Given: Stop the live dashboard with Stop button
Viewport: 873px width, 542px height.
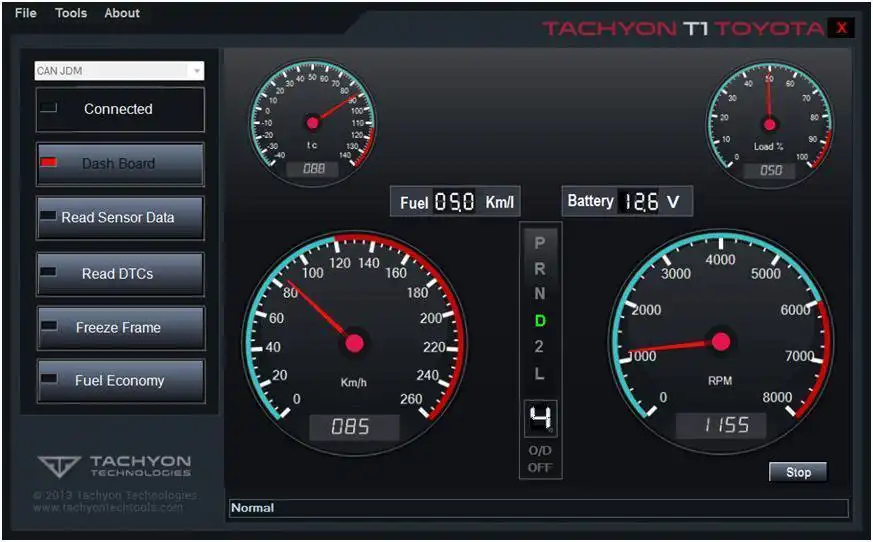Looking at the screenshot, I should [798, 472].
